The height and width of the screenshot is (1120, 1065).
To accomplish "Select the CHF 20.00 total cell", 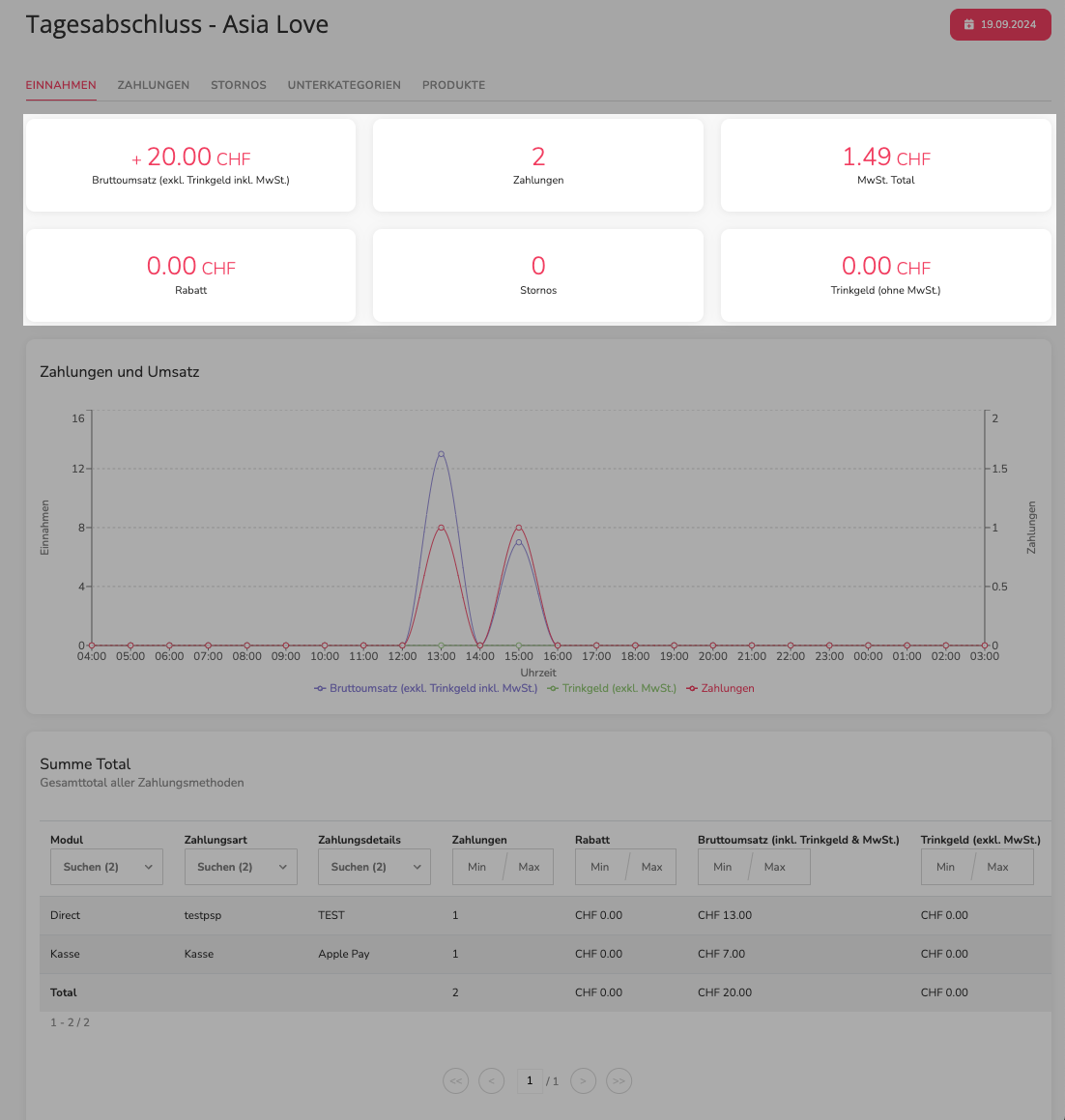I will point(724,992).
